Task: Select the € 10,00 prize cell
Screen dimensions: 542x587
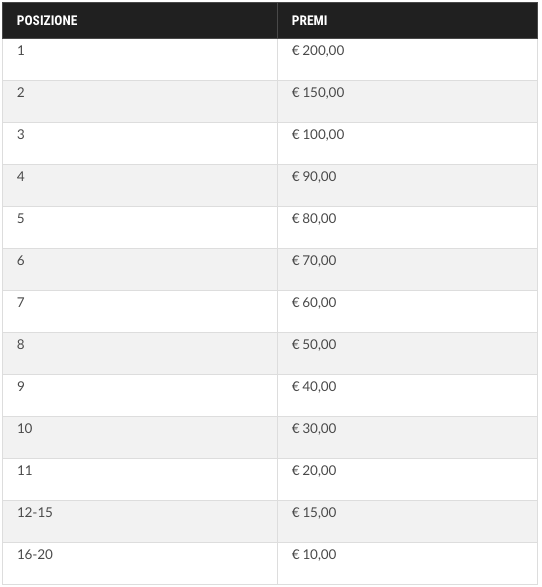Action: 408,563
